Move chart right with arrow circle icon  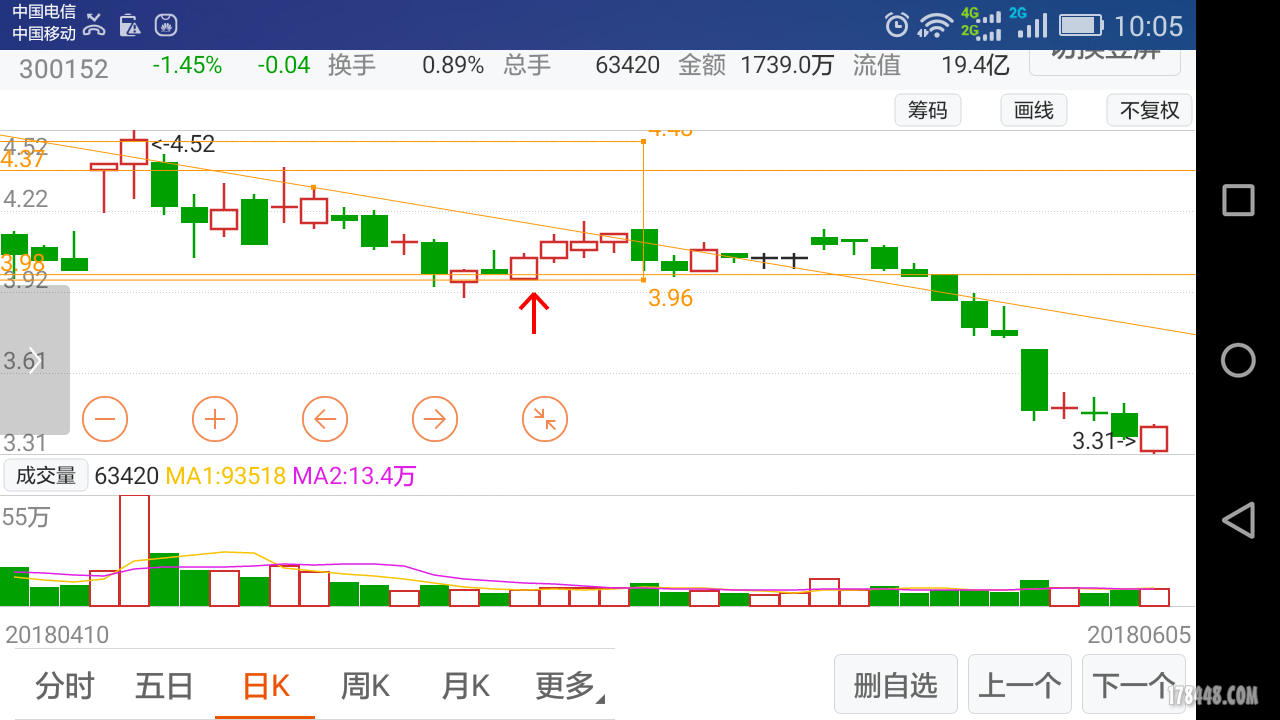pyautogui.click(x=435, y=419)
